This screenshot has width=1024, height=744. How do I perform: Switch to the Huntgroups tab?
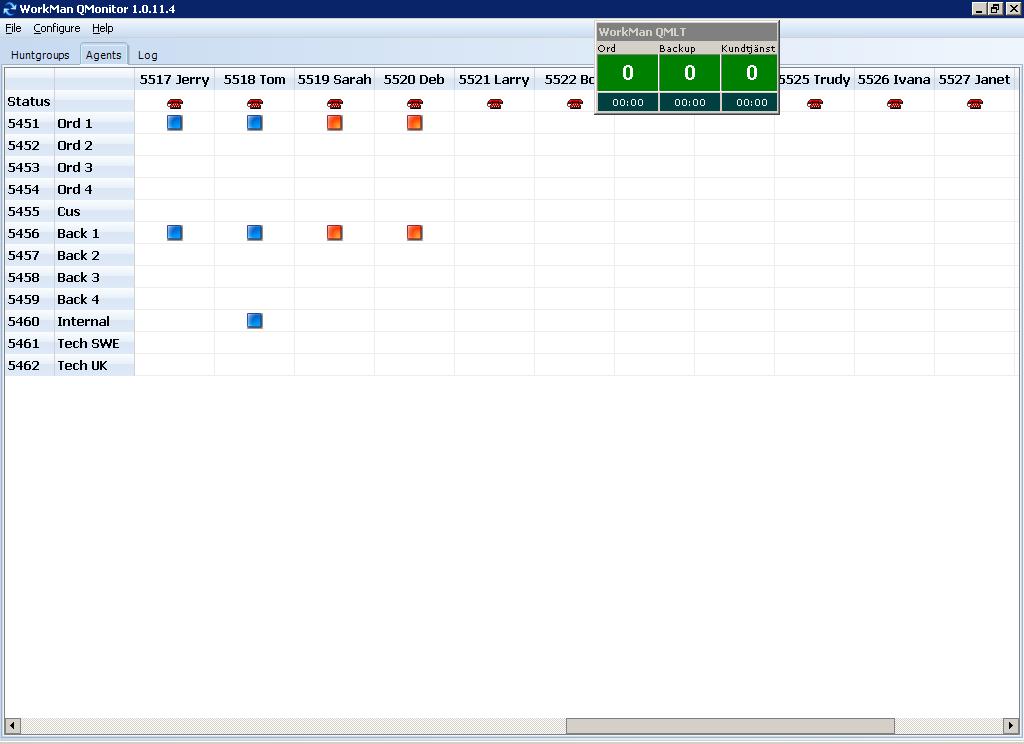(40, 55)
